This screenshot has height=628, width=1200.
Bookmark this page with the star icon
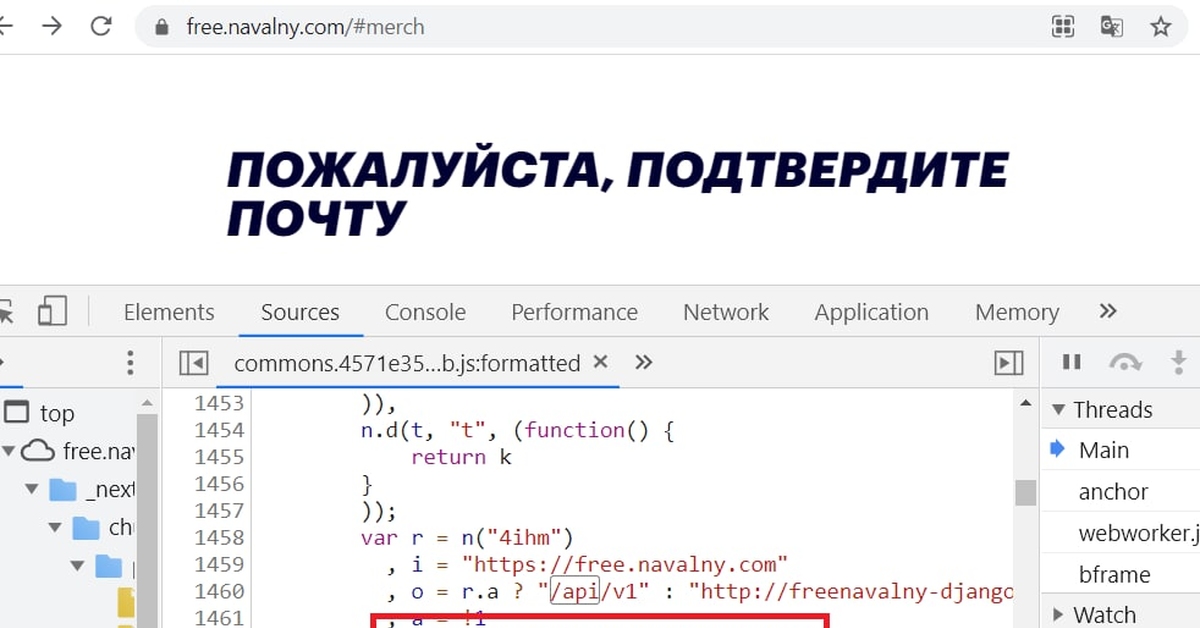pos(1160,27)
